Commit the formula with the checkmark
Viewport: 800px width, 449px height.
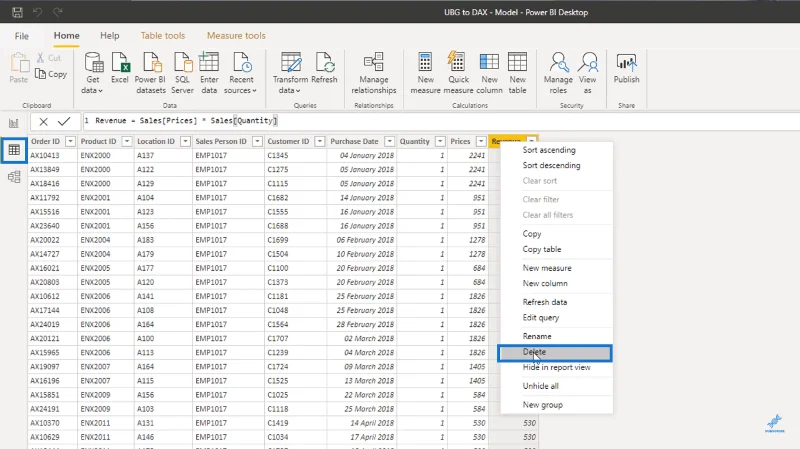tap(64, 121)
